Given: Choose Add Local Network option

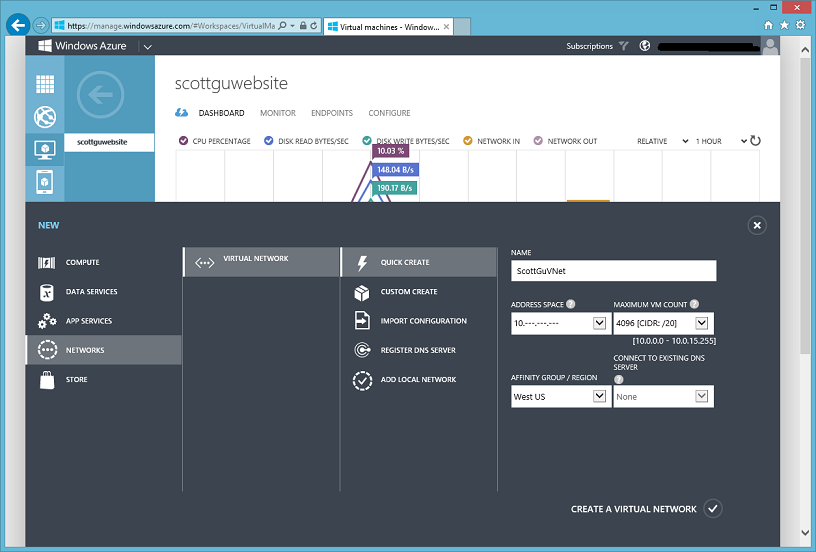Looking at the screenshot, I should click(x=419, y=379).
